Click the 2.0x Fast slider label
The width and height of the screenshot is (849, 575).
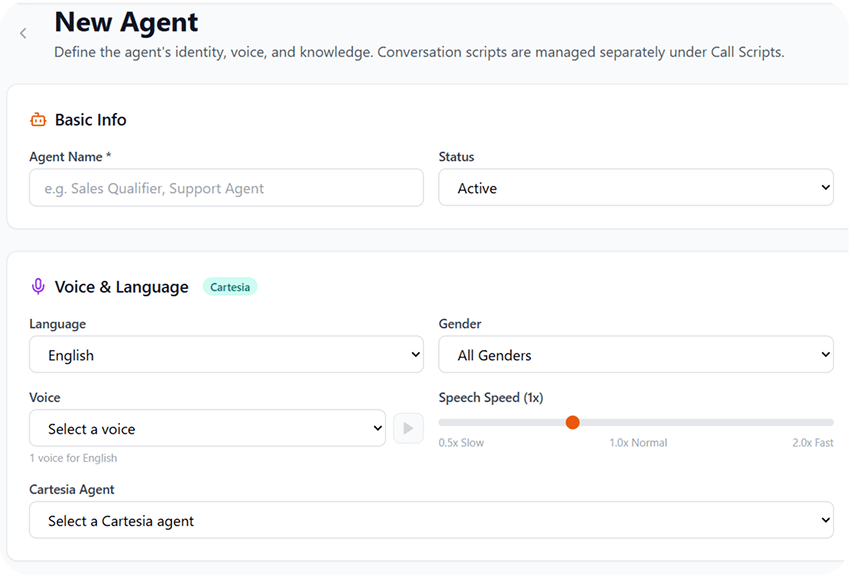click(813, 443)
